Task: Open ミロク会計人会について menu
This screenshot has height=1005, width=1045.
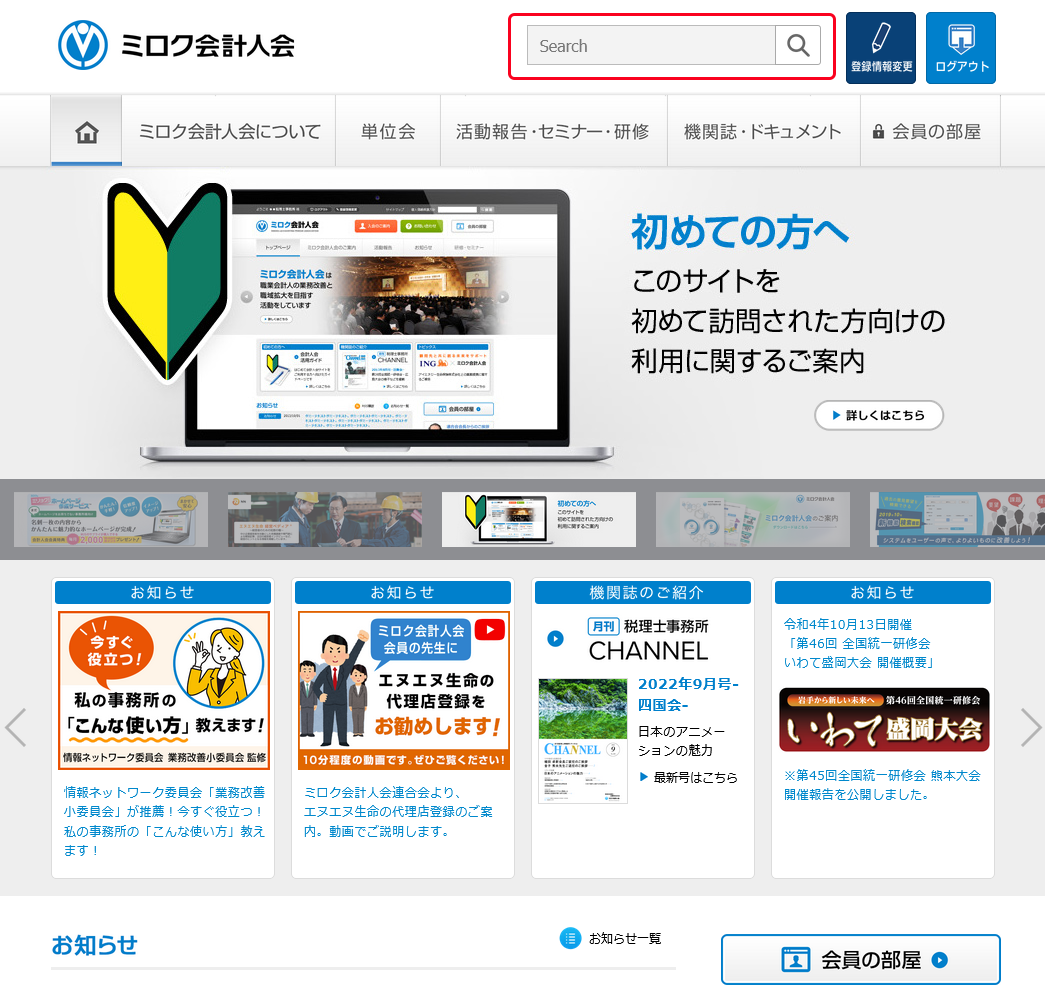Action: (x=229, y=131)
